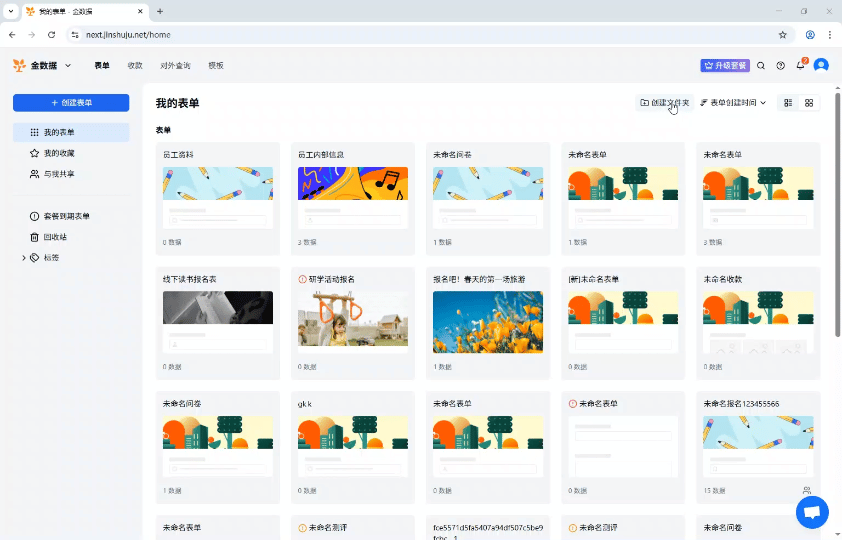Screen dimensions: 842x540
Task: Select 回收站 in the sidebar
Action: [55, 237]
